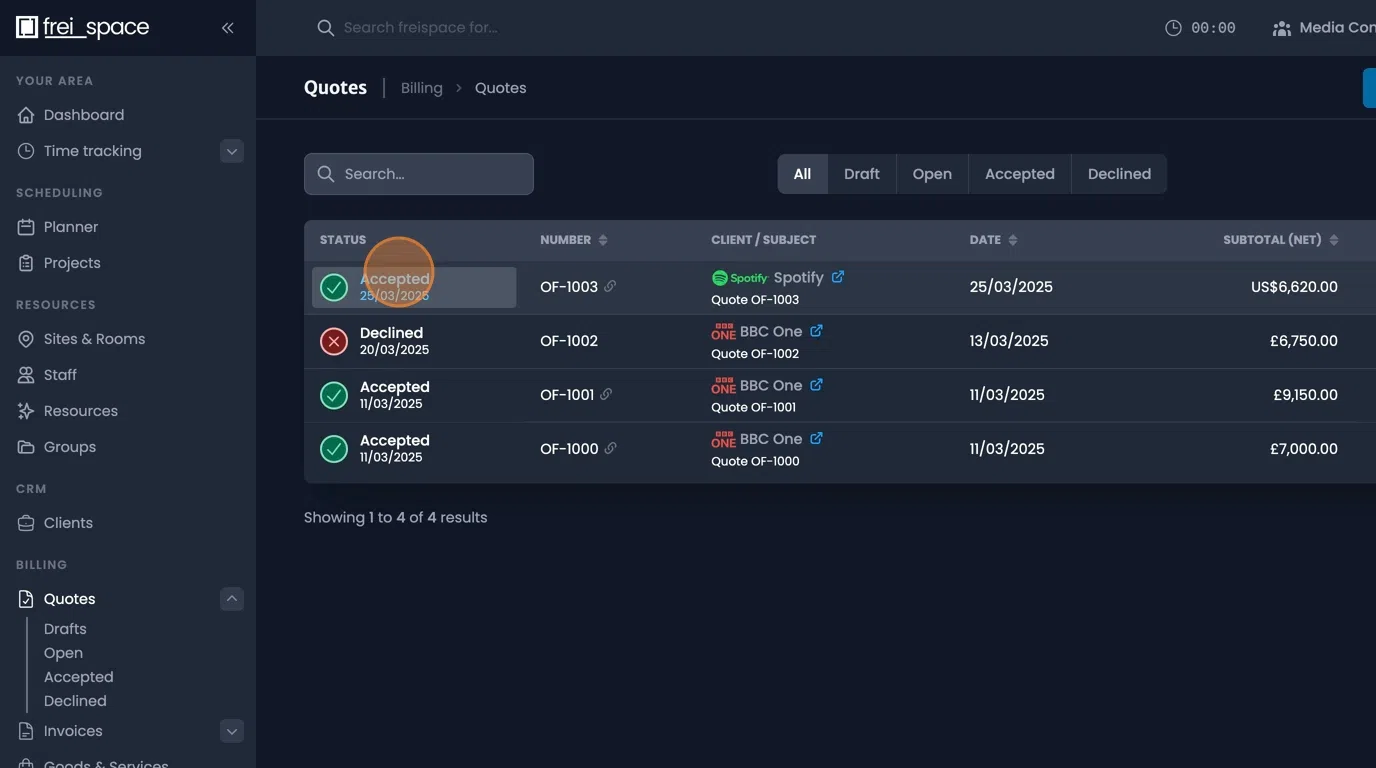
Task: Click the frei_space logo
Action: pos(83,28)
